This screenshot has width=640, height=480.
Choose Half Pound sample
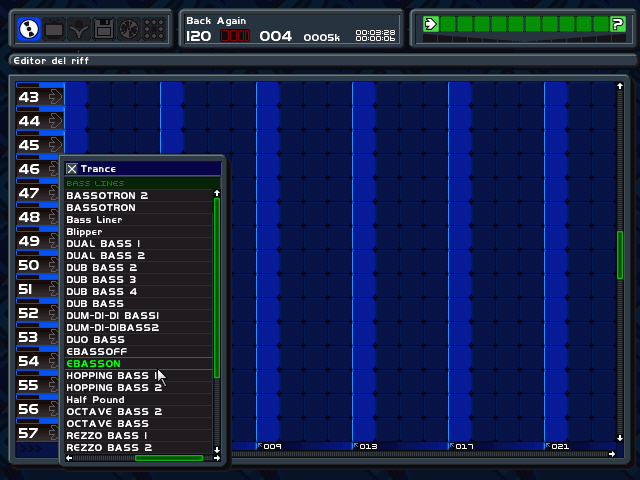[138, 400]
